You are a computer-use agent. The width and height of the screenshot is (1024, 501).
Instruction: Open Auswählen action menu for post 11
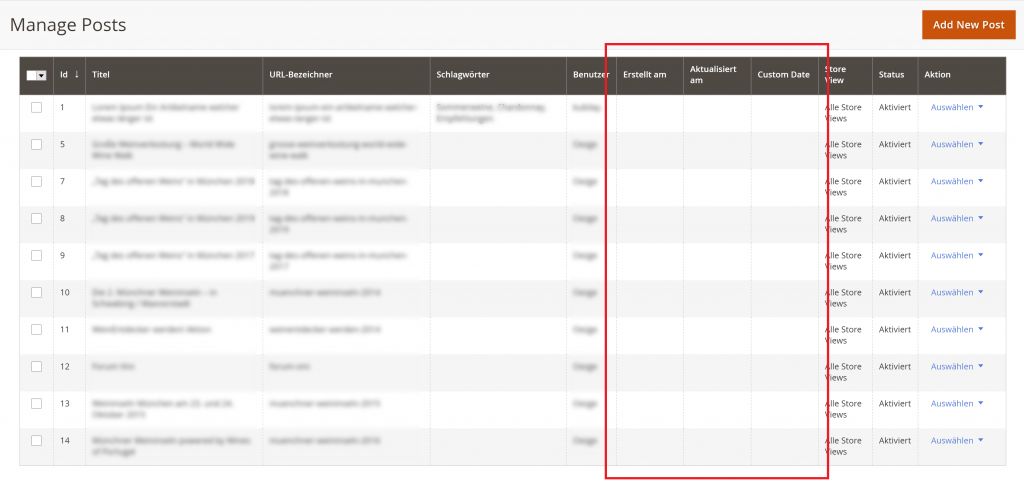click(957, 329)
